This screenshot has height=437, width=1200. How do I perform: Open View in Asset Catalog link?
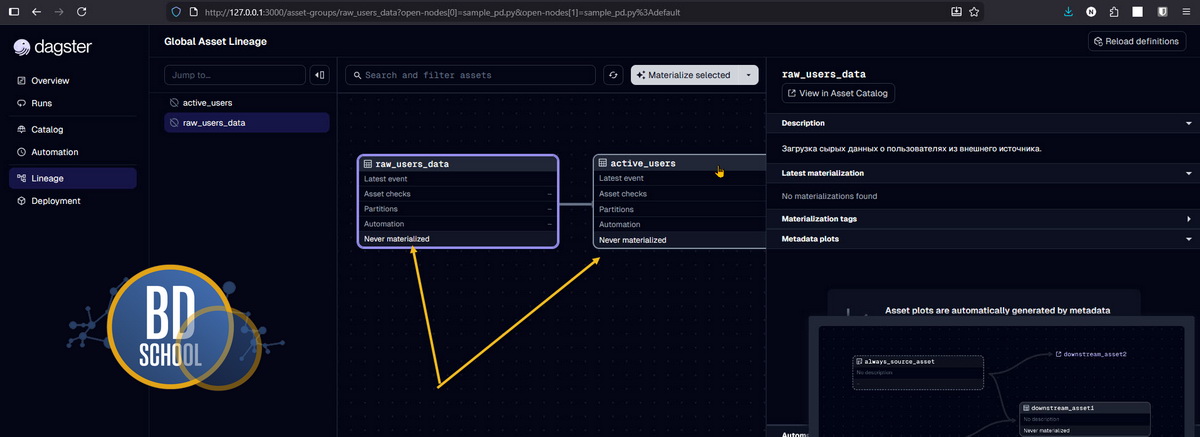tap(838, 93)
